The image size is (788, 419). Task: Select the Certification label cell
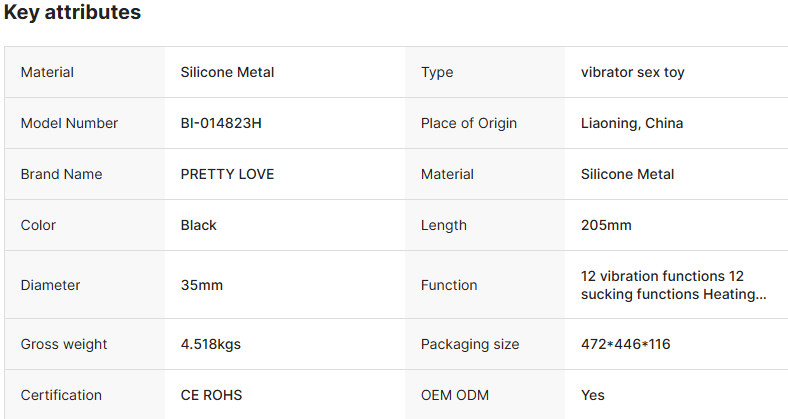(61, 395)
